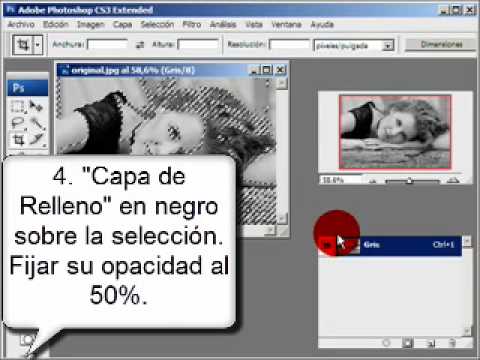This screenshot has width=480, height=360.
Task: Select the Lasso tool
Action: click(x=17, y=123)
